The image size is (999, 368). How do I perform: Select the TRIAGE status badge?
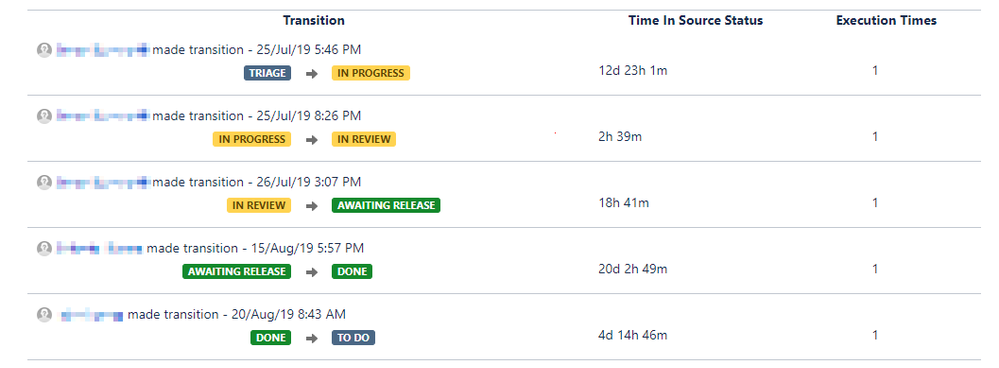[x=268, y=73]
